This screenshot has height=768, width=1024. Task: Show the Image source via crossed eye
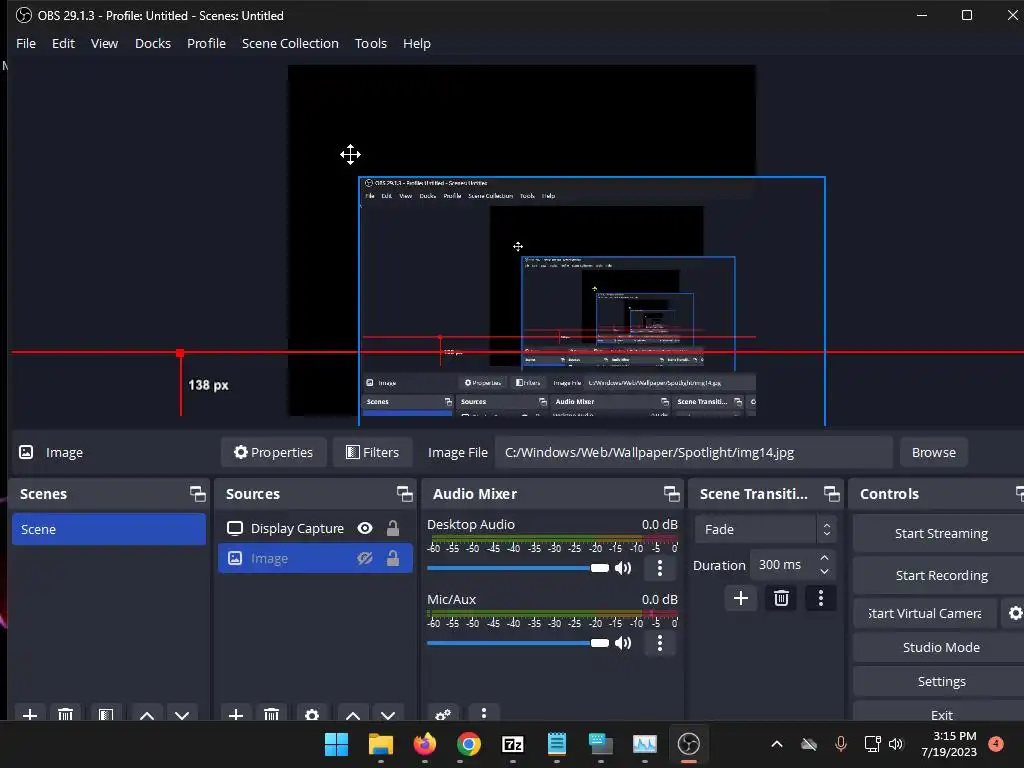[x=365, y=558]
